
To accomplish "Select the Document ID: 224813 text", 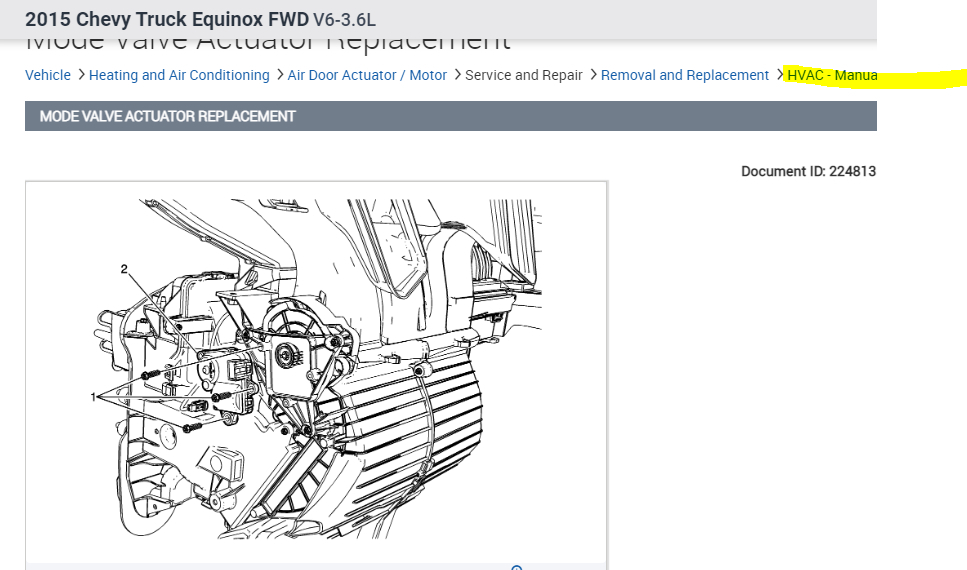I will [x=809, y=171].
